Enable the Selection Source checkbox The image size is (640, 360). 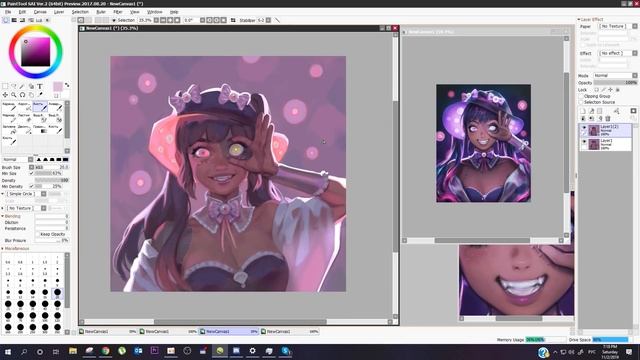[x=581, y=102]
